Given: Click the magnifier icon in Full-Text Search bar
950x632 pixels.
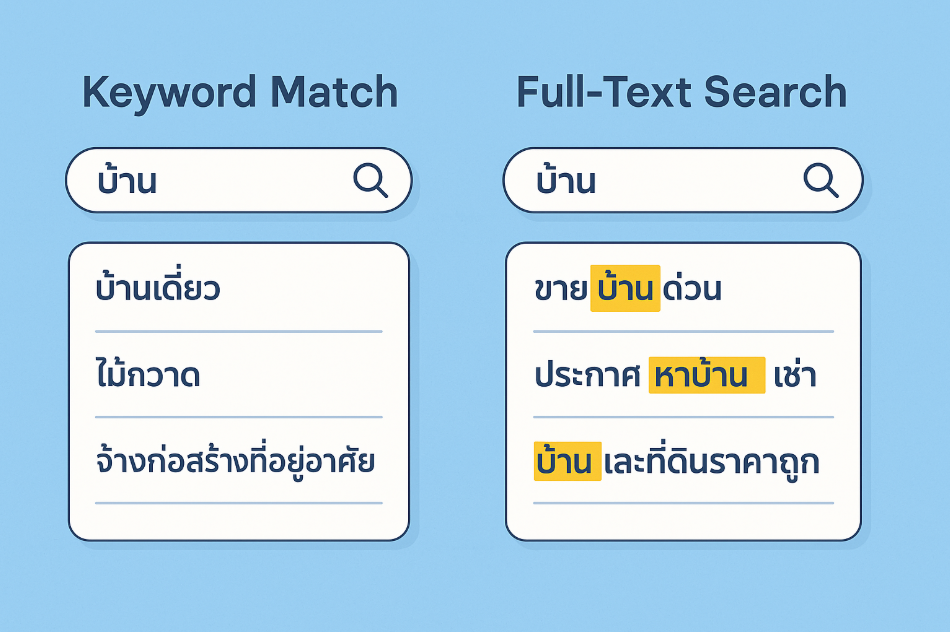Looking at the screenshot, I should coord(821,180).
